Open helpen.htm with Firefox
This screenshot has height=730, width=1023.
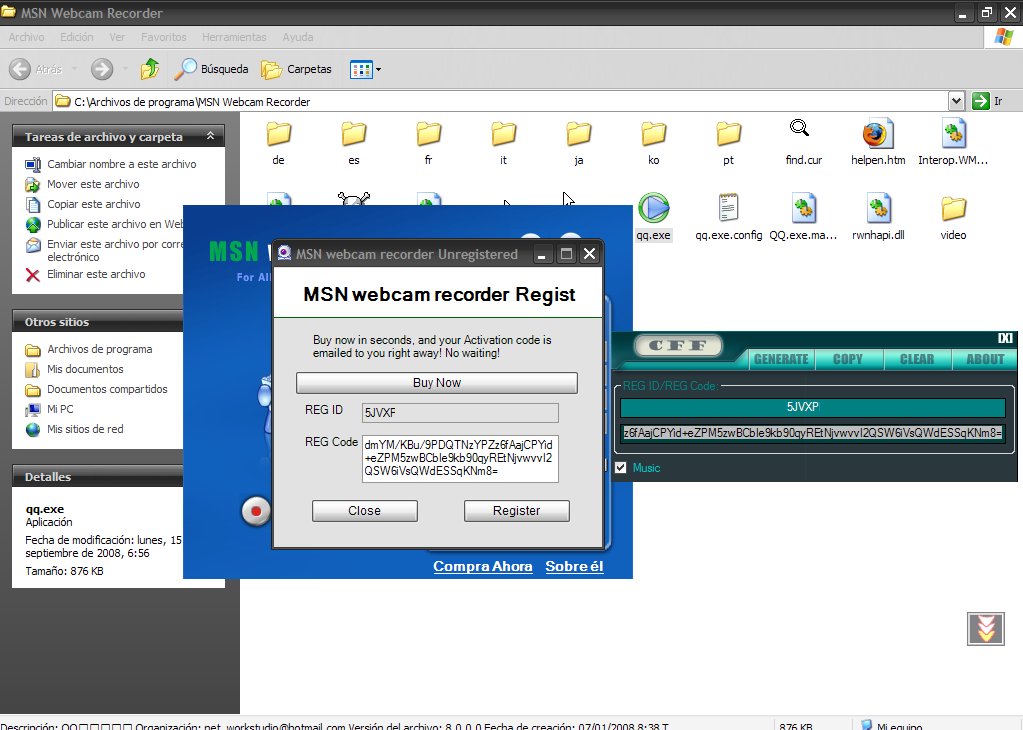877,132
